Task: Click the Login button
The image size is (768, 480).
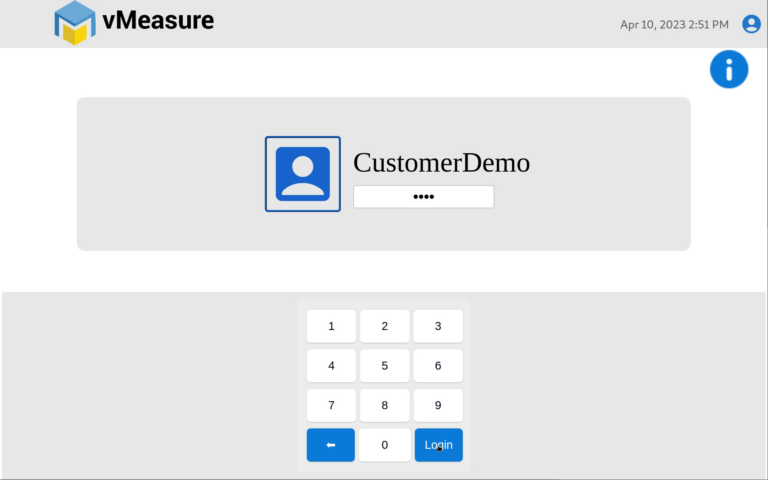Action: point(438,445)
